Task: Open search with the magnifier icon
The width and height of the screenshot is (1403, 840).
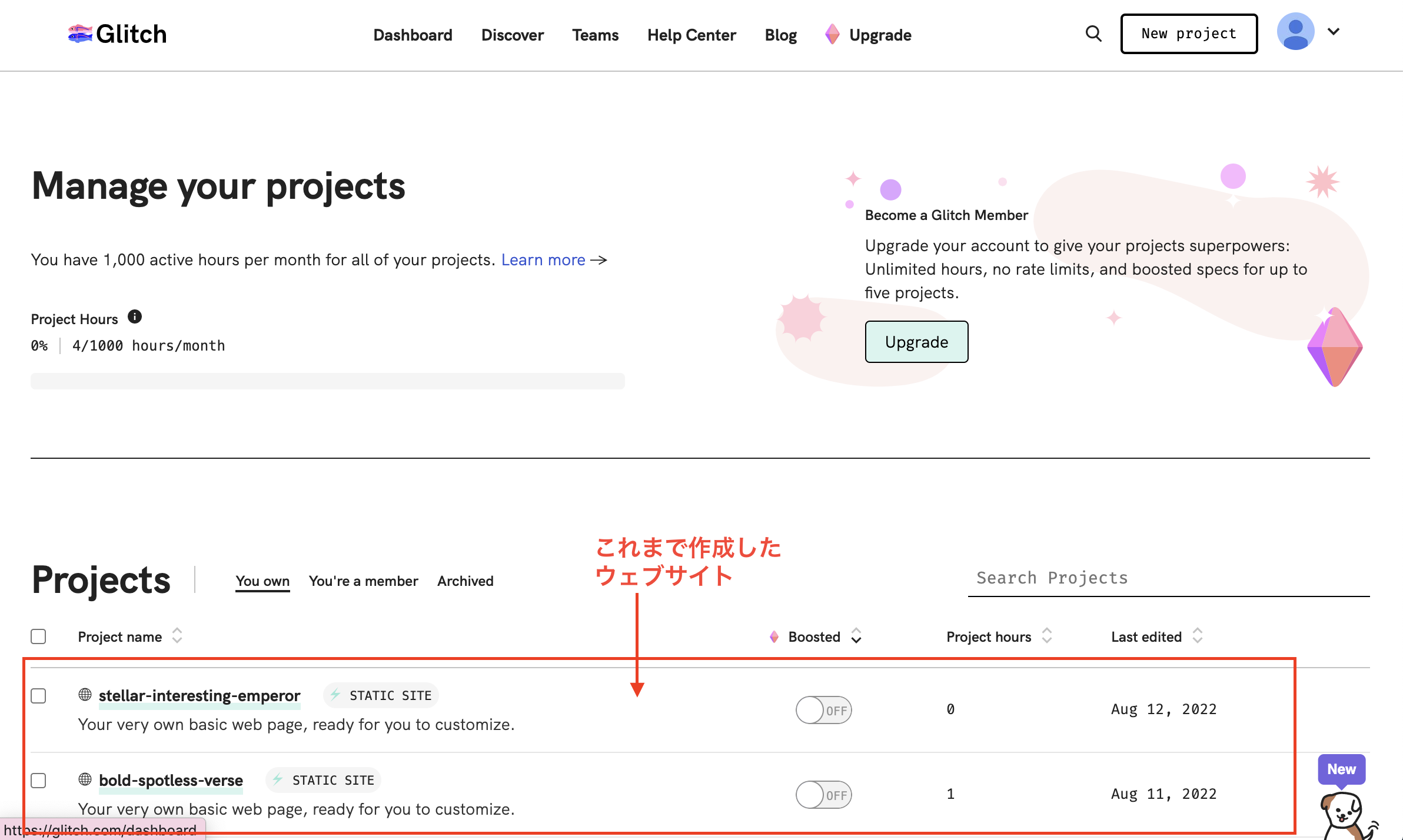Action: 1093,34
